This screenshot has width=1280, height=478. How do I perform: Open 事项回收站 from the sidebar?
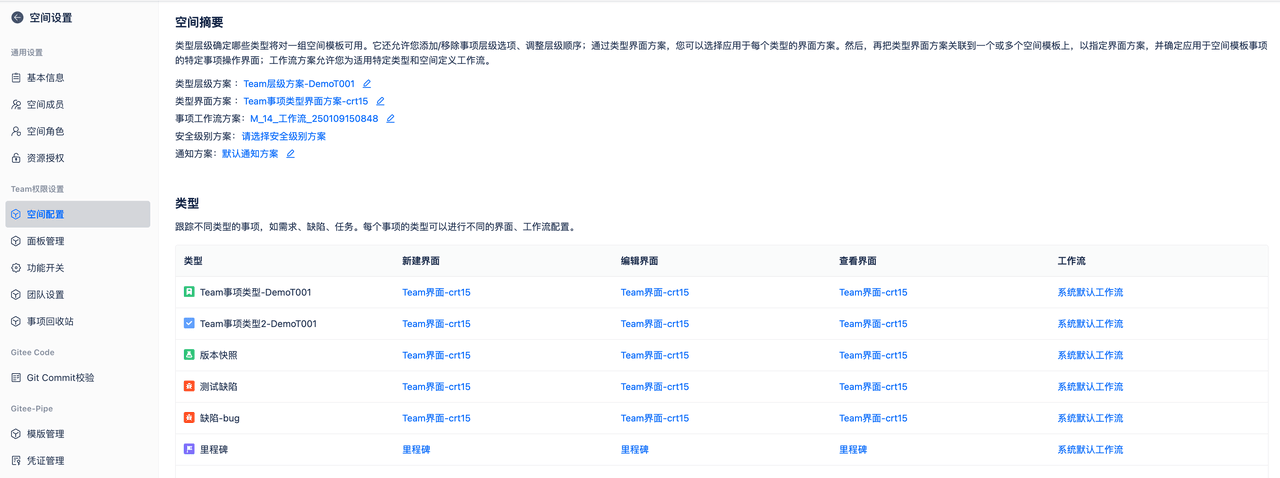click(50, 321)
